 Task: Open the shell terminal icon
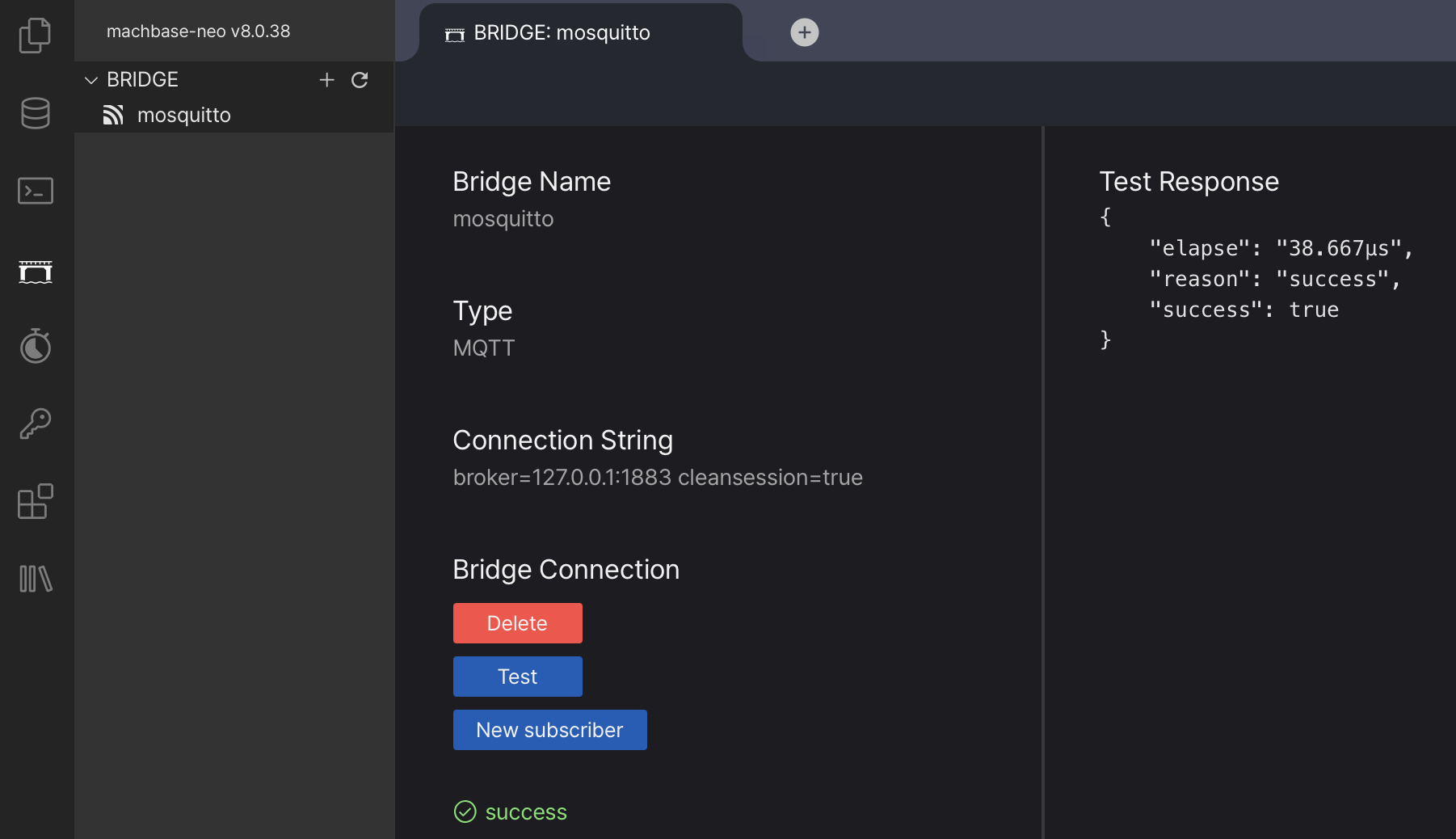point(35,191)
